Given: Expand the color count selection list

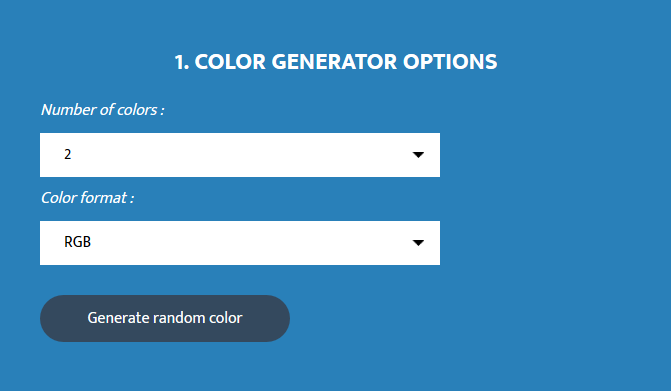Looking at the screenshot, I should pos(240,155).
